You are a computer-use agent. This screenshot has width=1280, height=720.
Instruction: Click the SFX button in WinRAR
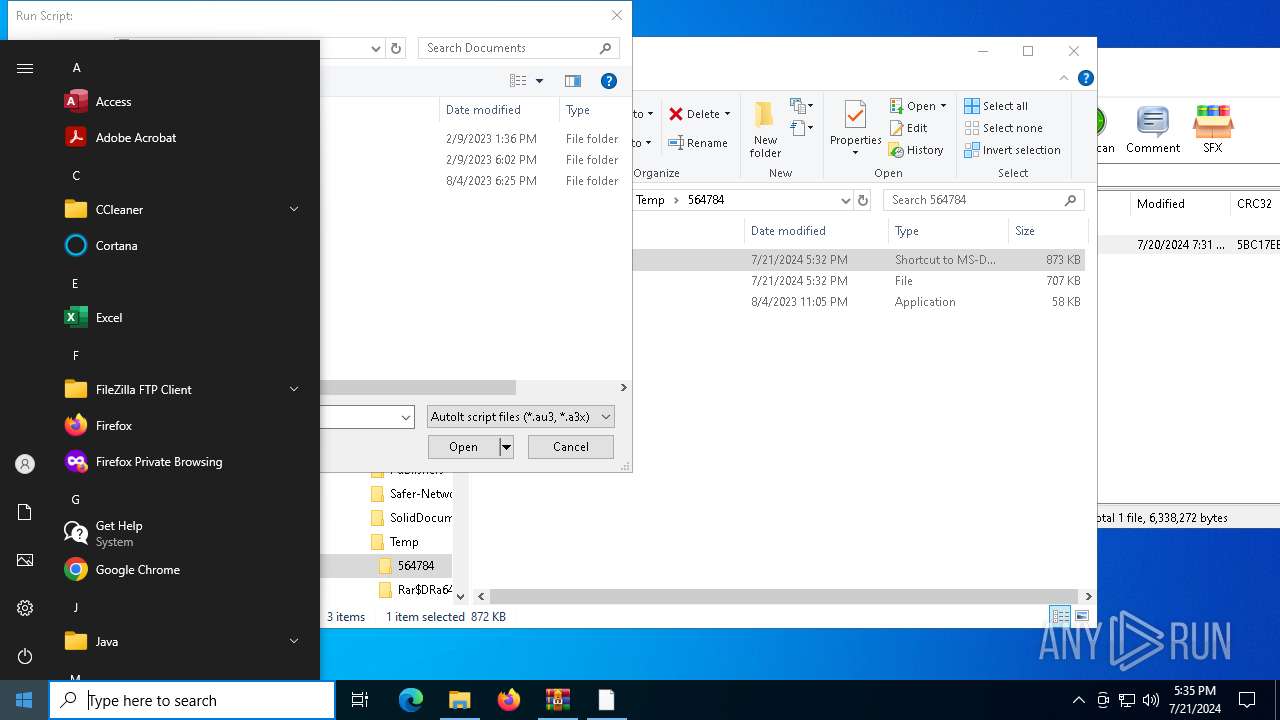1212,129
